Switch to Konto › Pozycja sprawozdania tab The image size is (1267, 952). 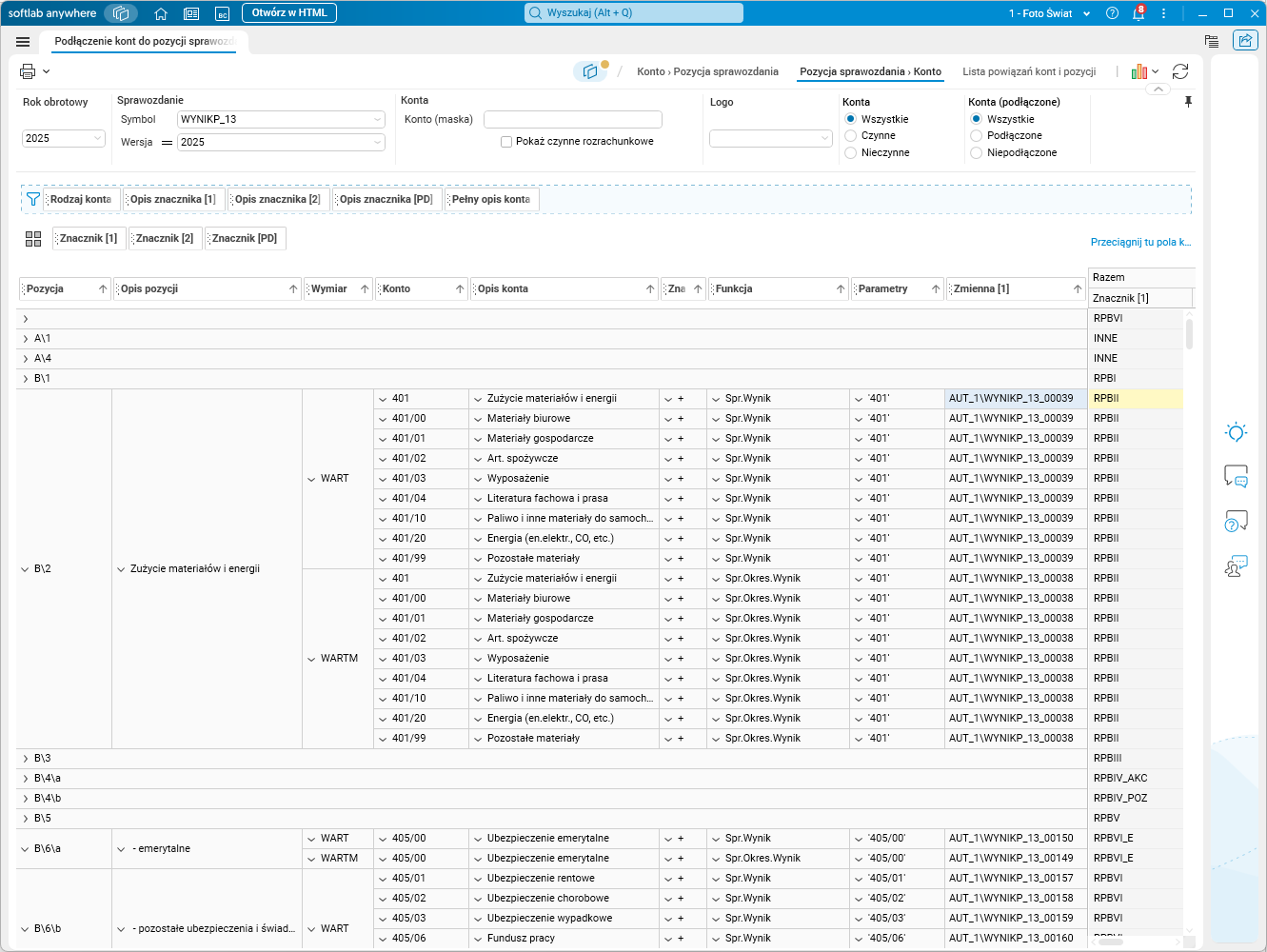tap(707, 71)
